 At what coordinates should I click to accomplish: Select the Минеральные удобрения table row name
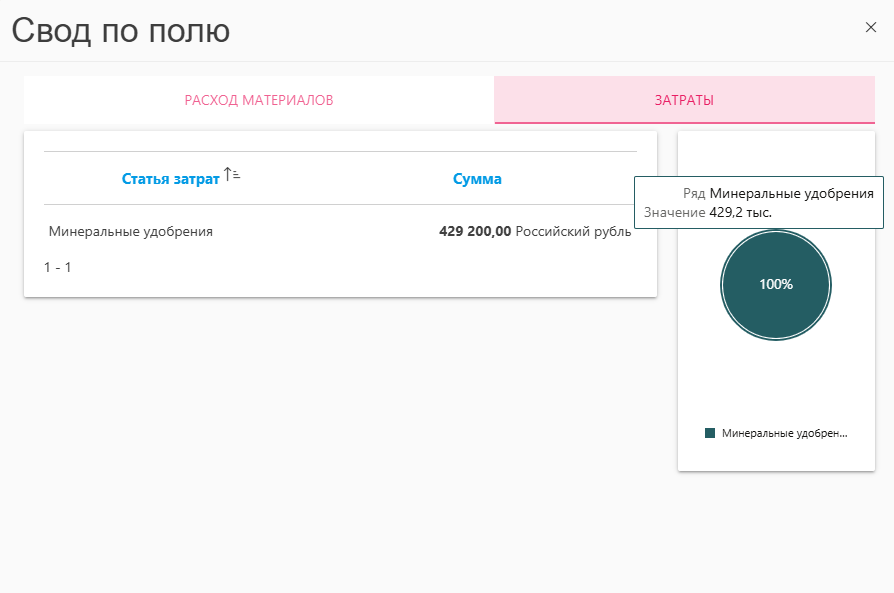click(131, 231)
